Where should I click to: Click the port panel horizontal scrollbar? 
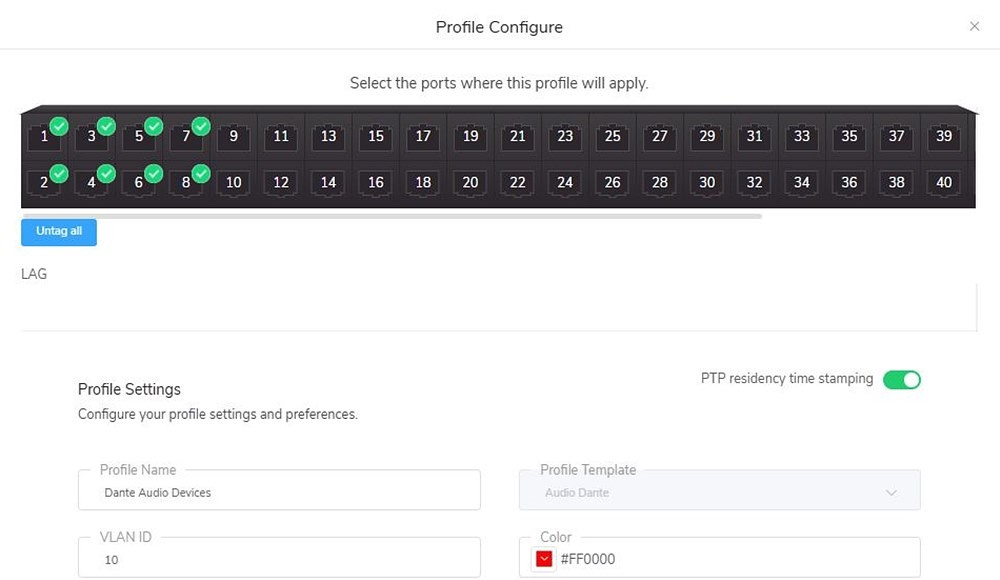[x=392, y=216]
